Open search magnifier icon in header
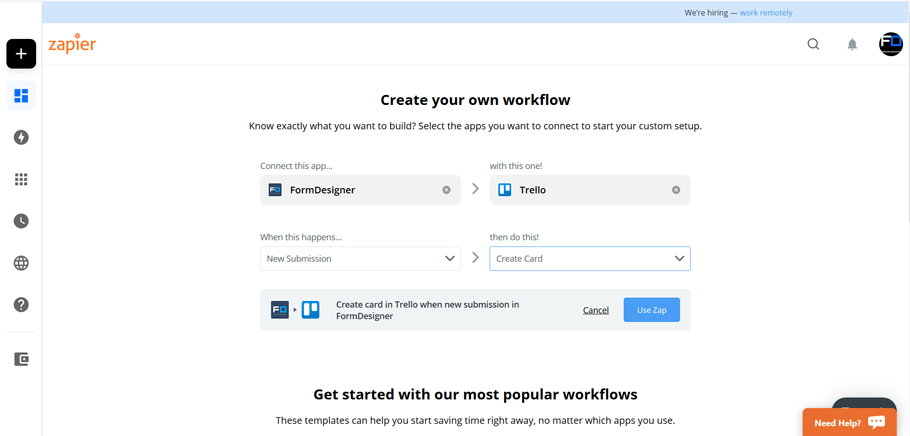 click(x=813, y=44)
